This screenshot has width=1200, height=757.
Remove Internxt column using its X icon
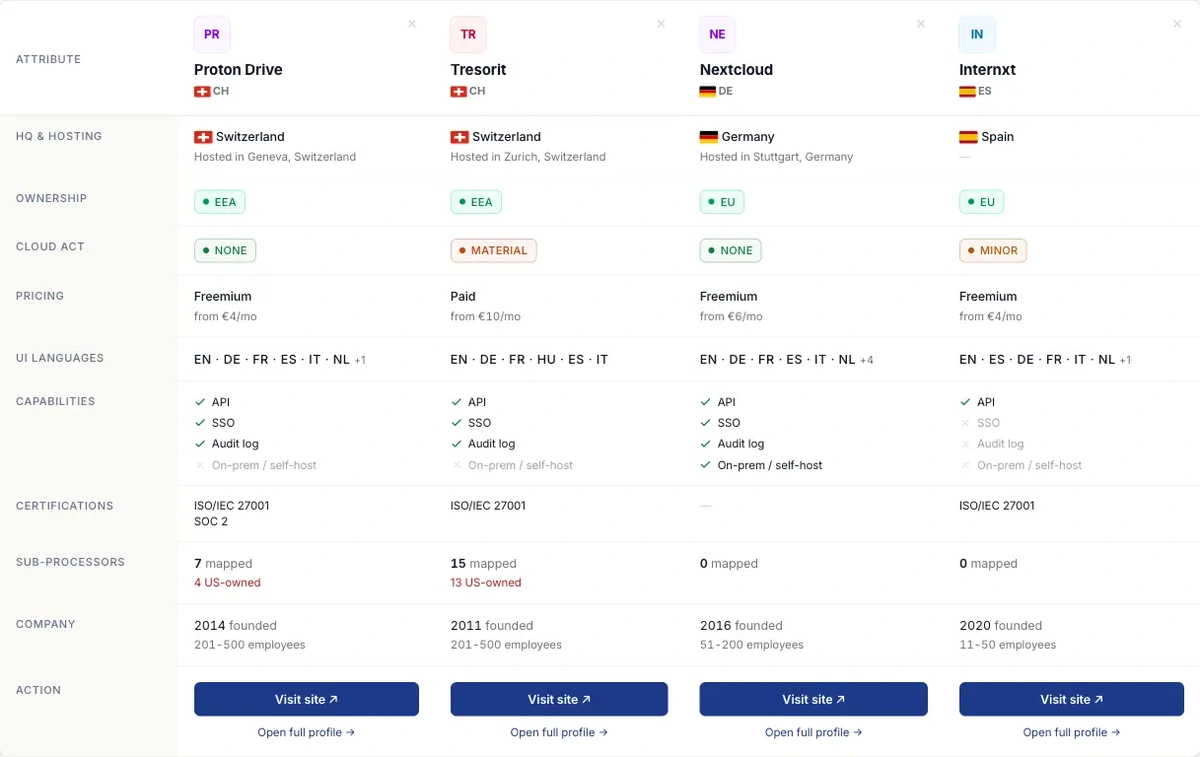click(1177, 24)
